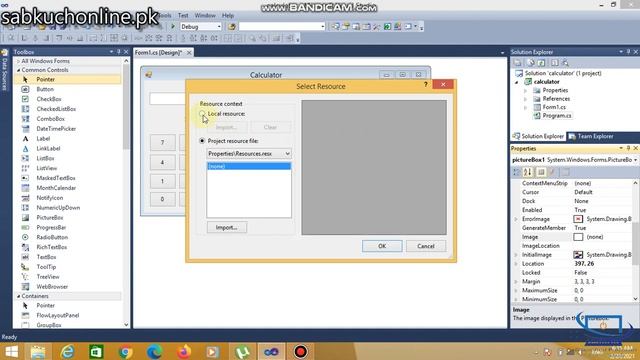The width and height of the screenshot is (640, 360).
Task: Pick the NumericUpDown toolbox control
Action: tap(58, 207)
